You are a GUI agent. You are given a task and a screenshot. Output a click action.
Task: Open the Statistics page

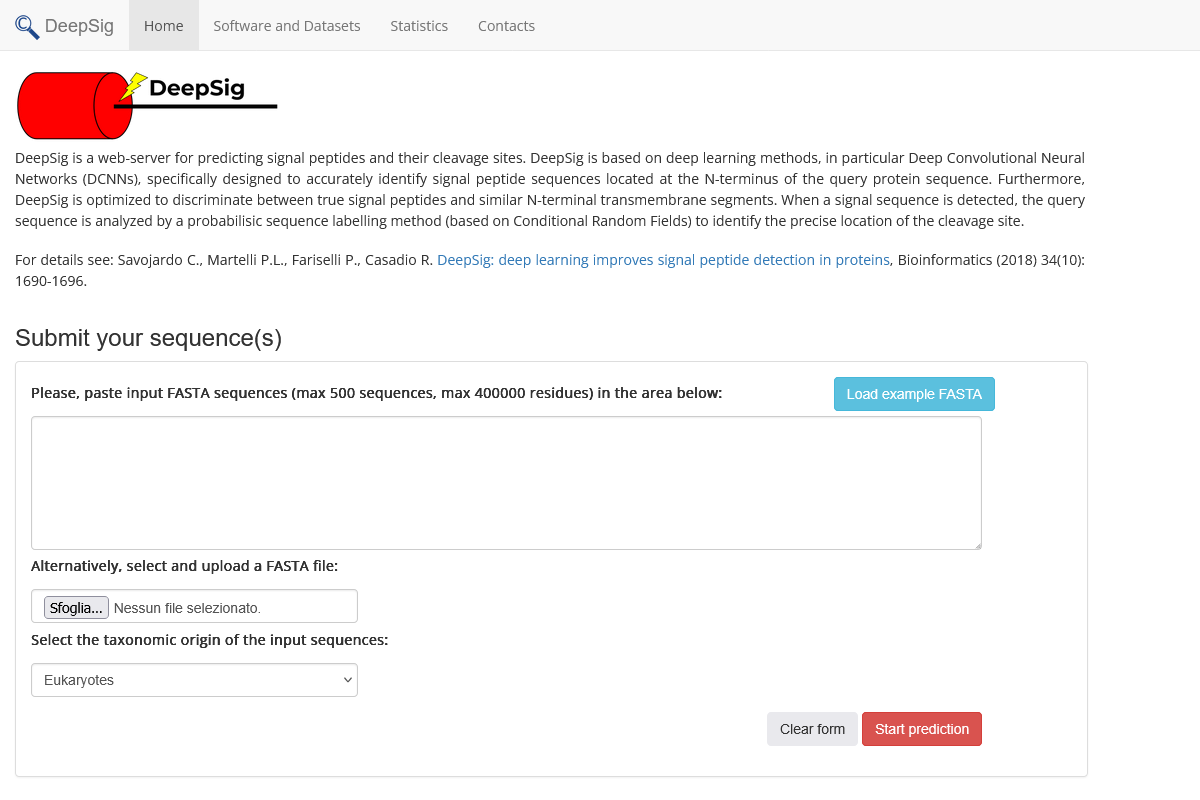coord(419,25)
